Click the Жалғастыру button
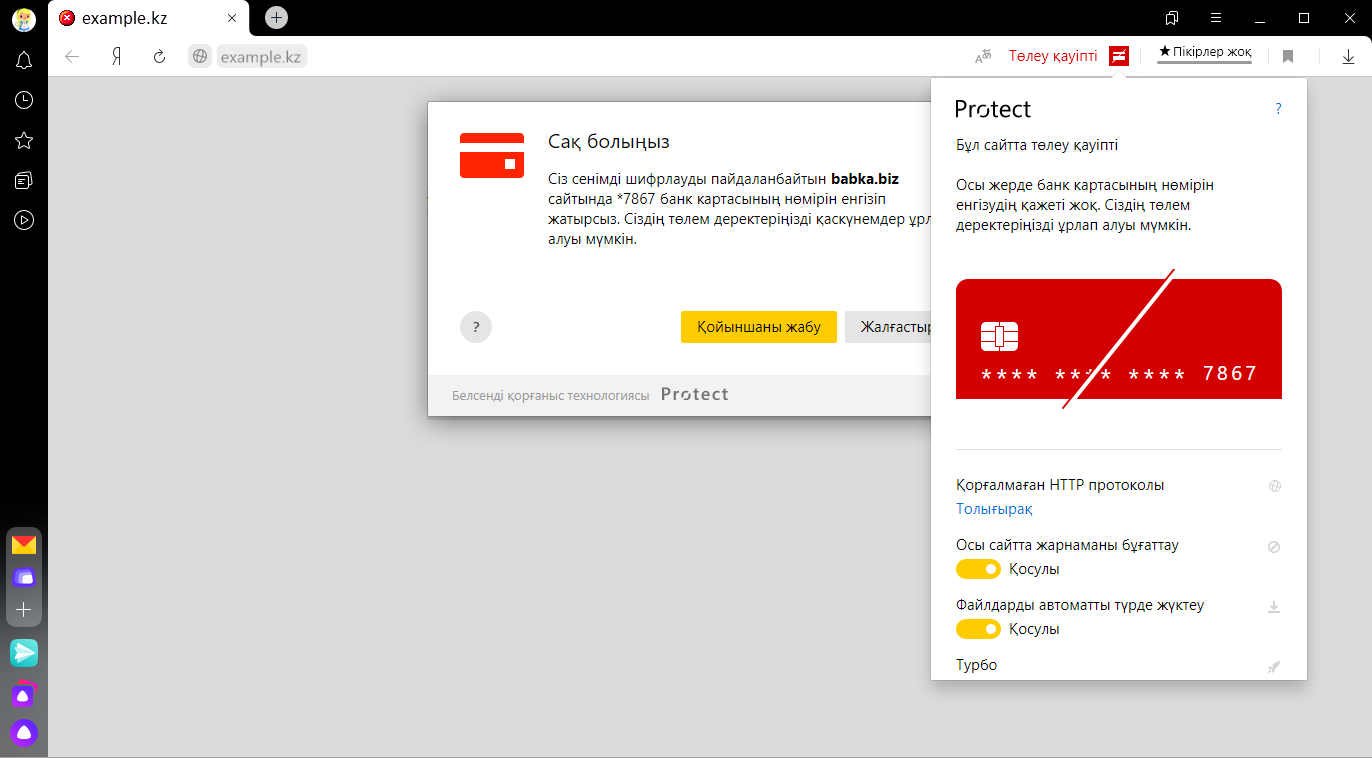The width and height of the screenshot is (1372, 758). (889, 327)
